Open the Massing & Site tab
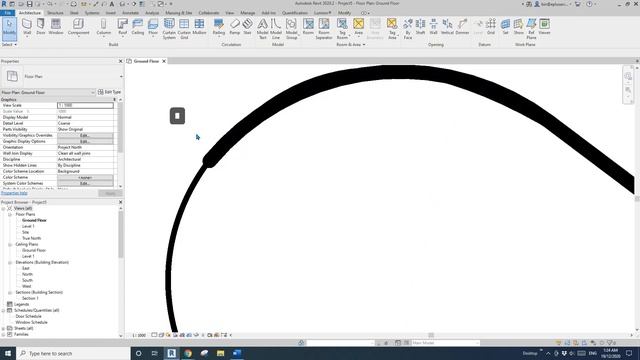This screenshot has height=360, width=640. point(179,13)
